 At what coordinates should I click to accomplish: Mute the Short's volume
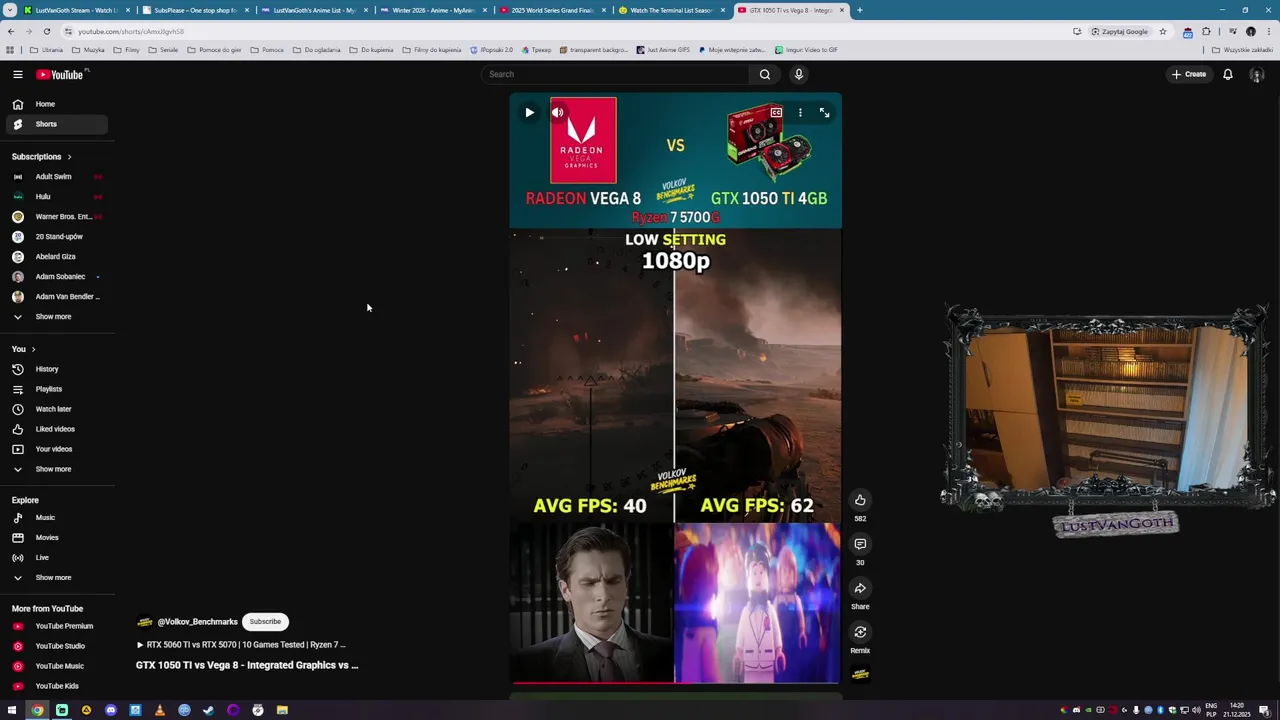tap(558, 113)
